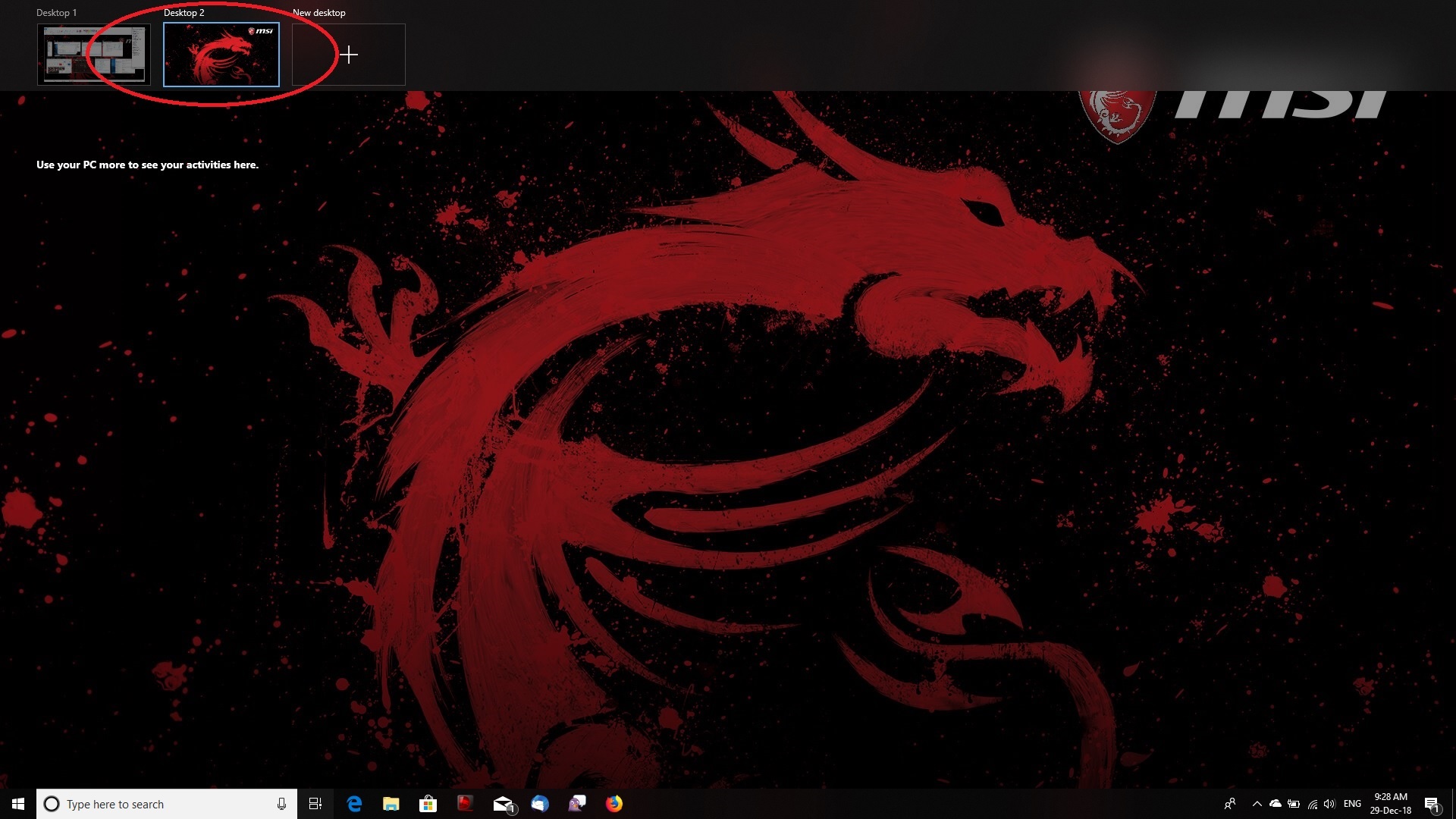1456x819 pixels.
Task: Open Pidgin messenger from taskbar
Action: pos(577,804)
